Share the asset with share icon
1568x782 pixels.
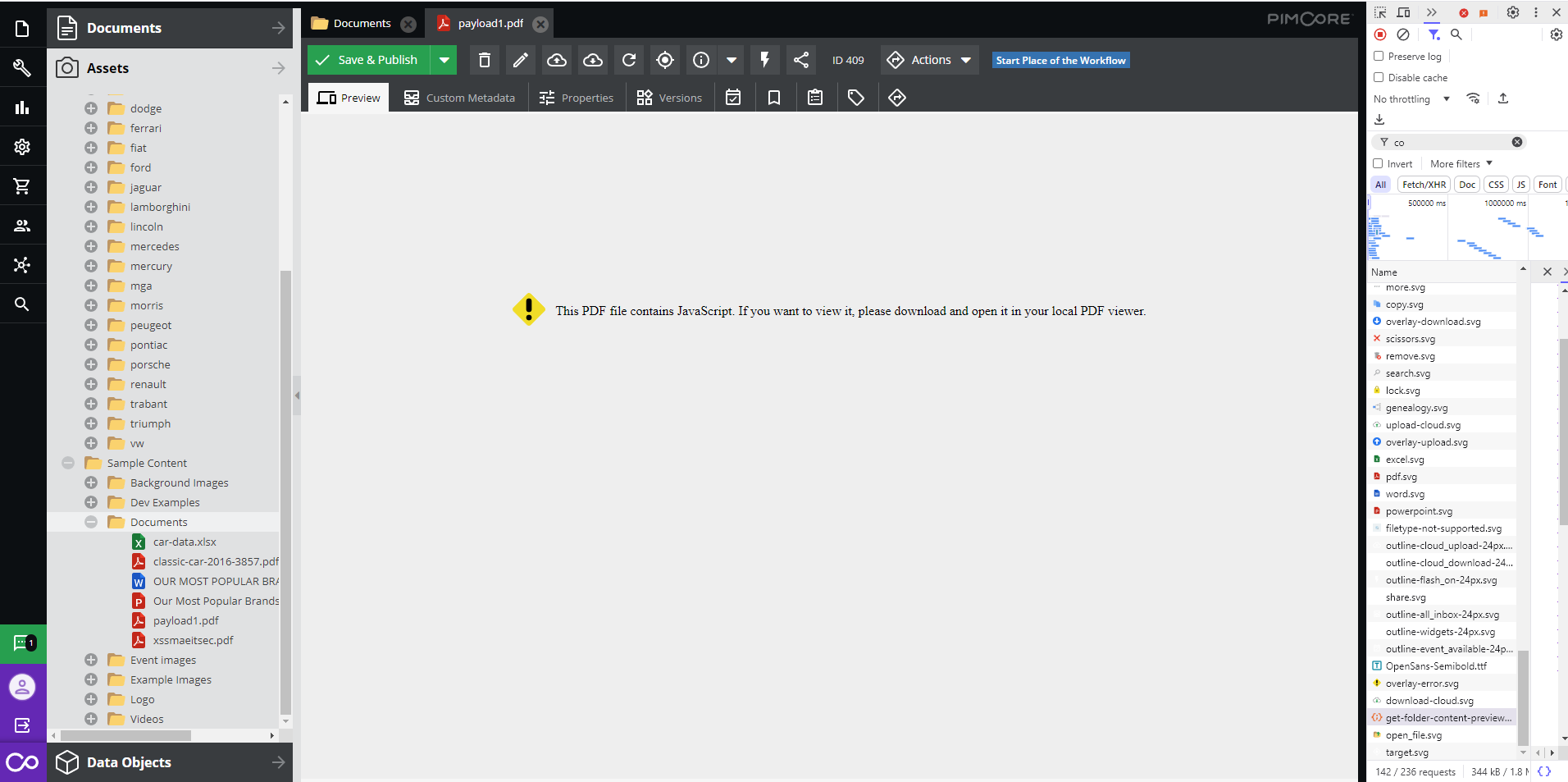point(801,60)
